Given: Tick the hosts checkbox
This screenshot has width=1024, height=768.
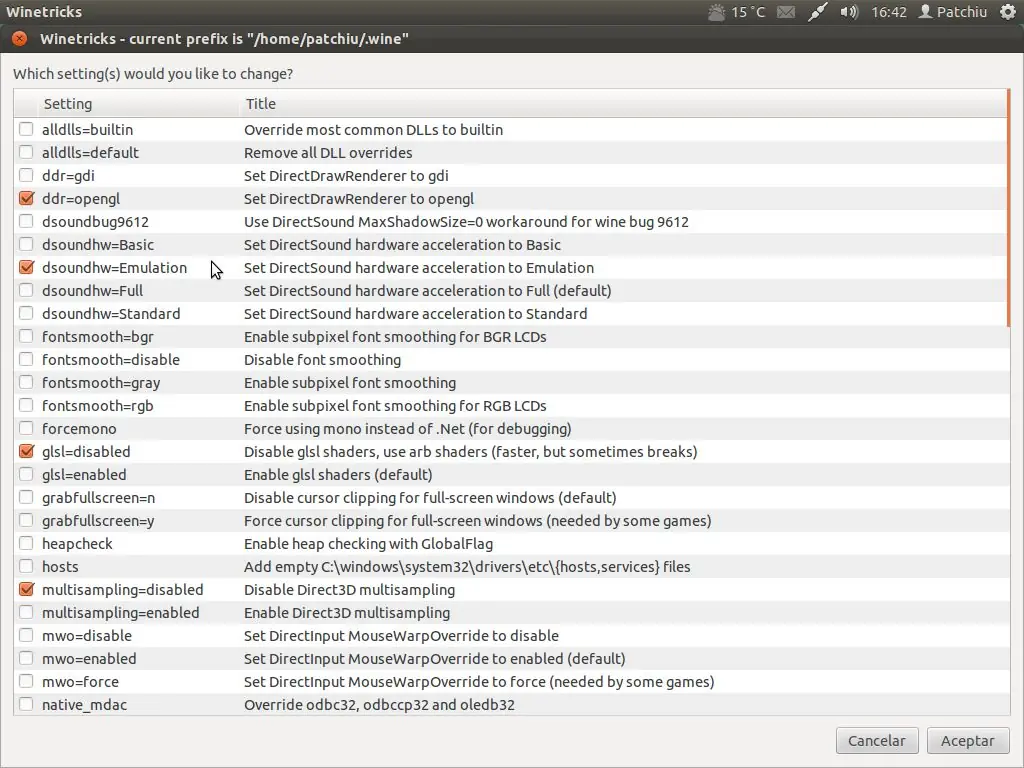Looking at the screenshot, I should point(26,566).
